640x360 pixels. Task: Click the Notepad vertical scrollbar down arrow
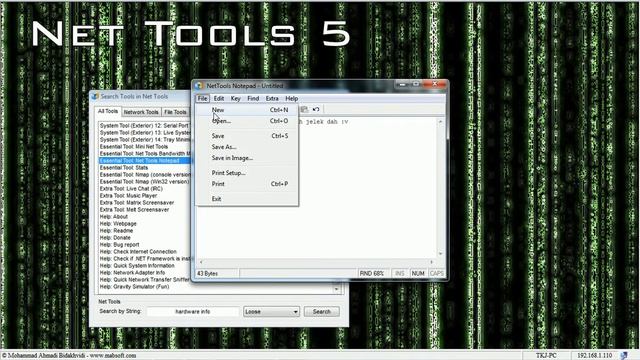tap(440, 254)
